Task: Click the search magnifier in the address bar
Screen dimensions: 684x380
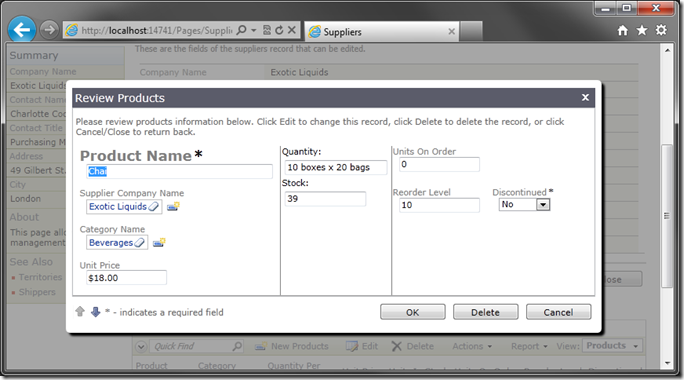Action: pyautogui.click(x=241, y=30)
